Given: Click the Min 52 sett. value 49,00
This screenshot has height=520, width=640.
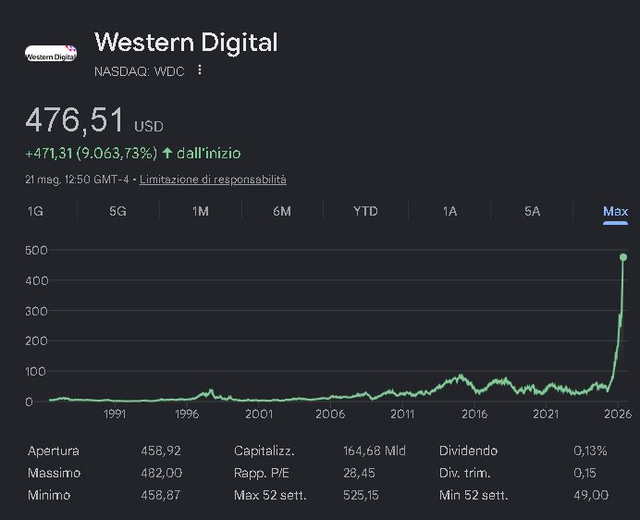Looking at the screenshot, I should [591, 495].
